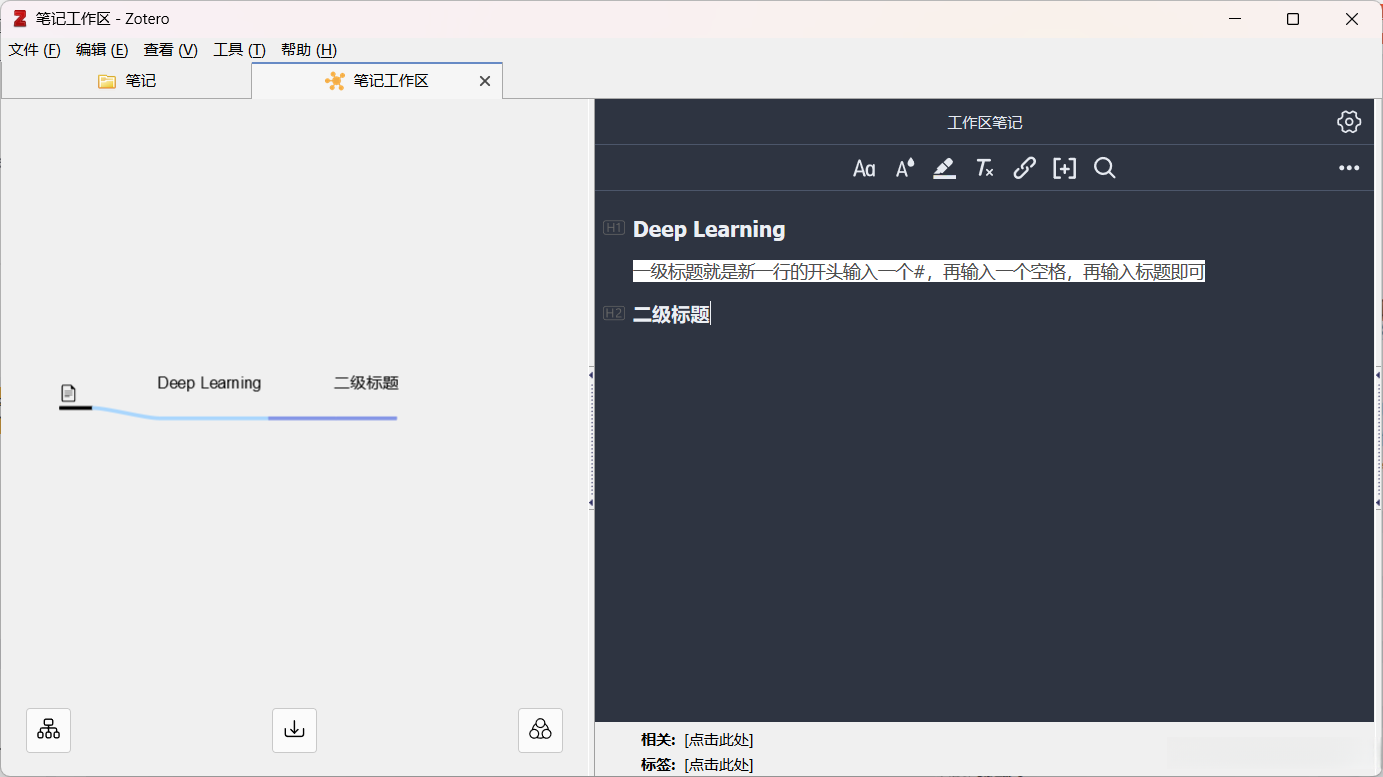Open the more options (...) menu
The width and height of the screenshot is (1383, 777).
pyautogui.click(x=1349, y=167)
